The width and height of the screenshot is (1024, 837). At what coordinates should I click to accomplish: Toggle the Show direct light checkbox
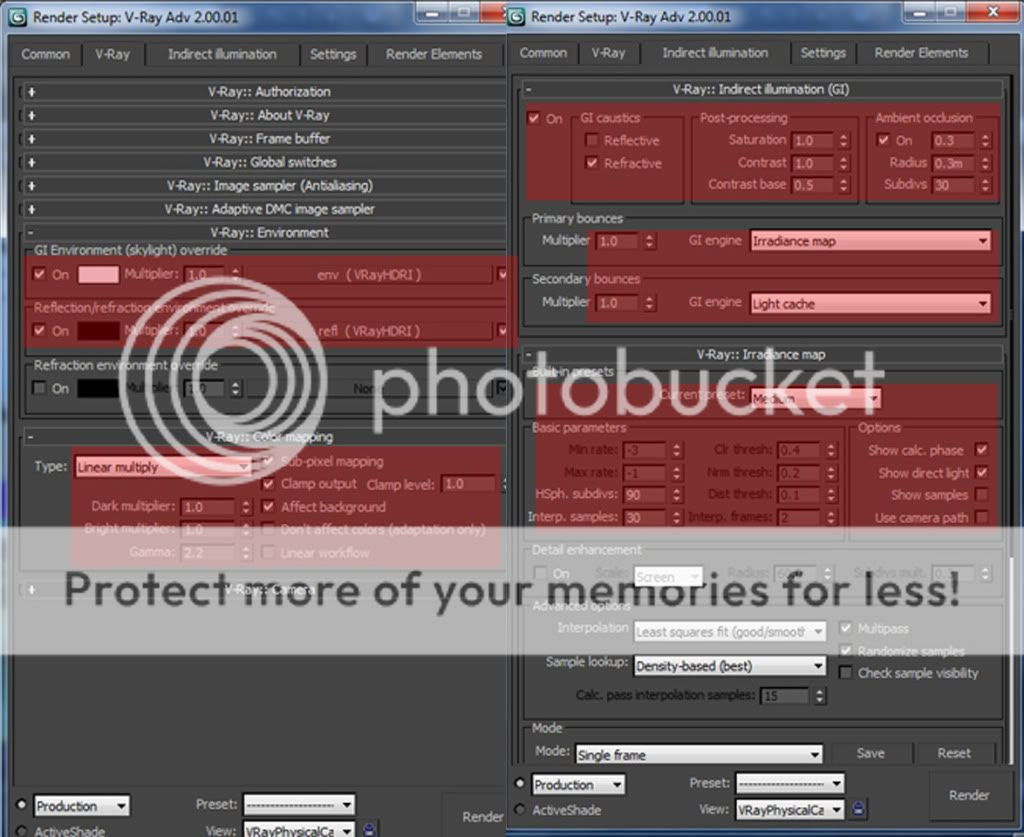981,472
